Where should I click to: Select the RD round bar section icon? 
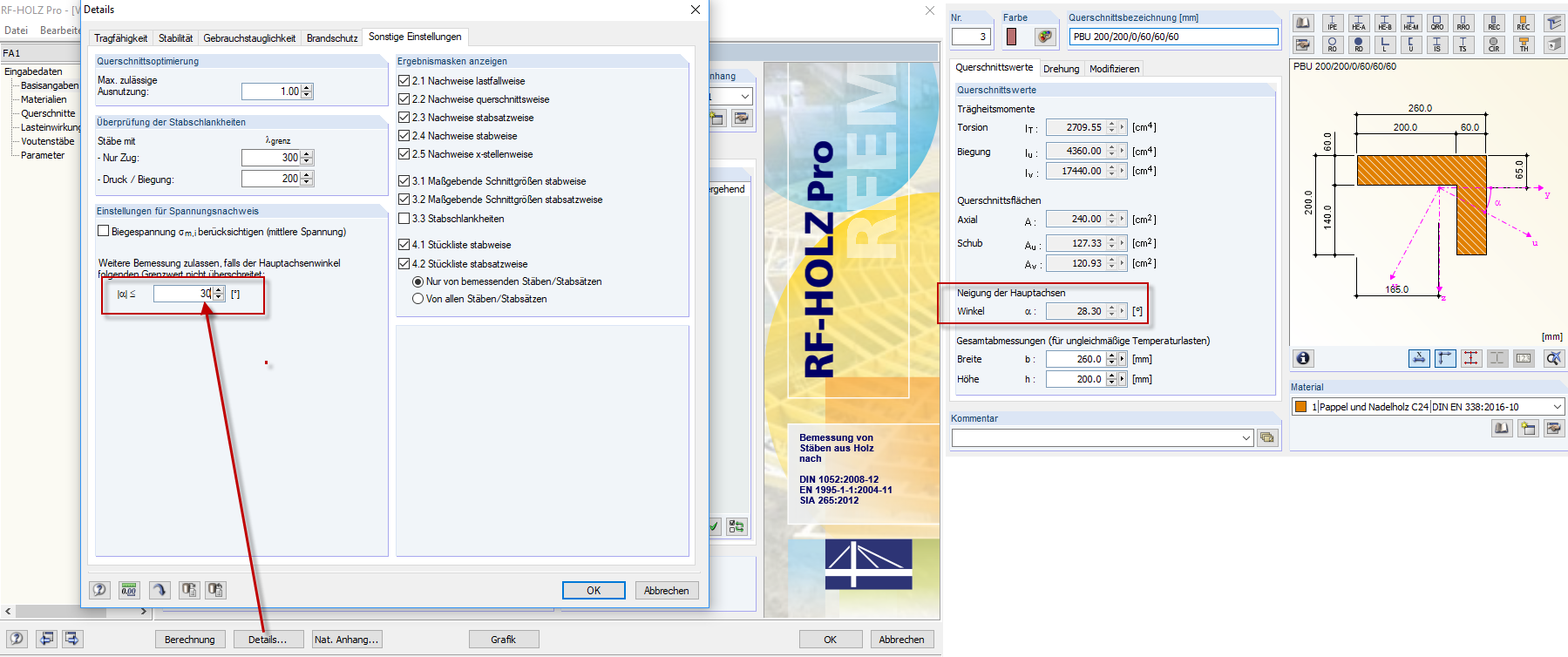pyautogui.click(x=1359, y=44)
